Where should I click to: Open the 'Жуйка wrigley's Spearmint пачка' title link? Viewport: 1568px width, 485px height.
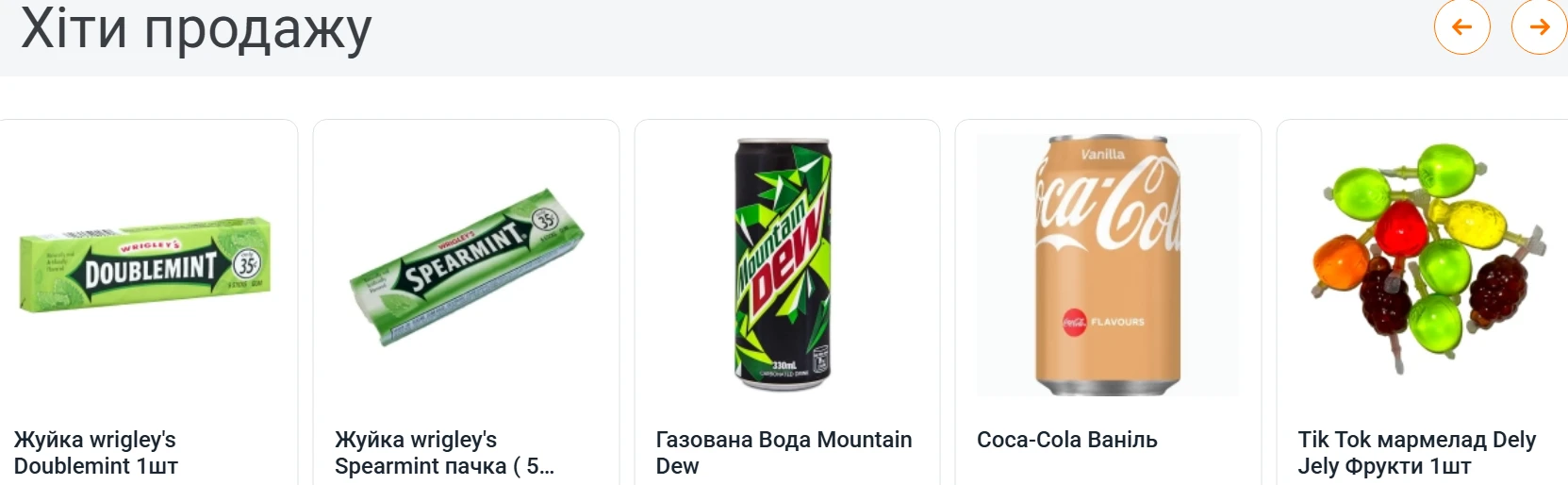click(443, 452)
